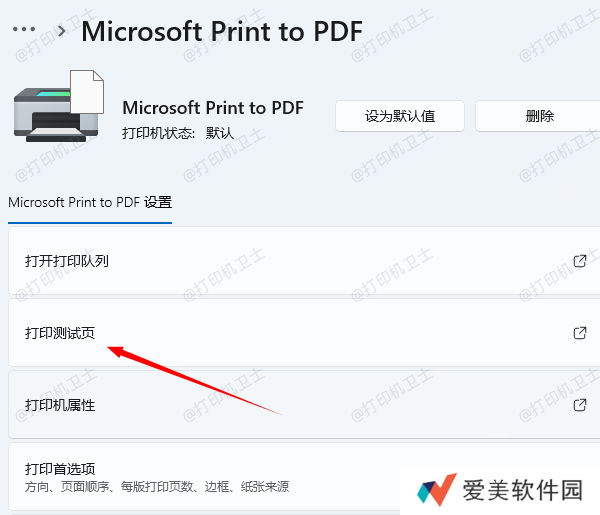The image size is (600, 515).
Task: Open 打开打印队列 row
Action: 304,261
